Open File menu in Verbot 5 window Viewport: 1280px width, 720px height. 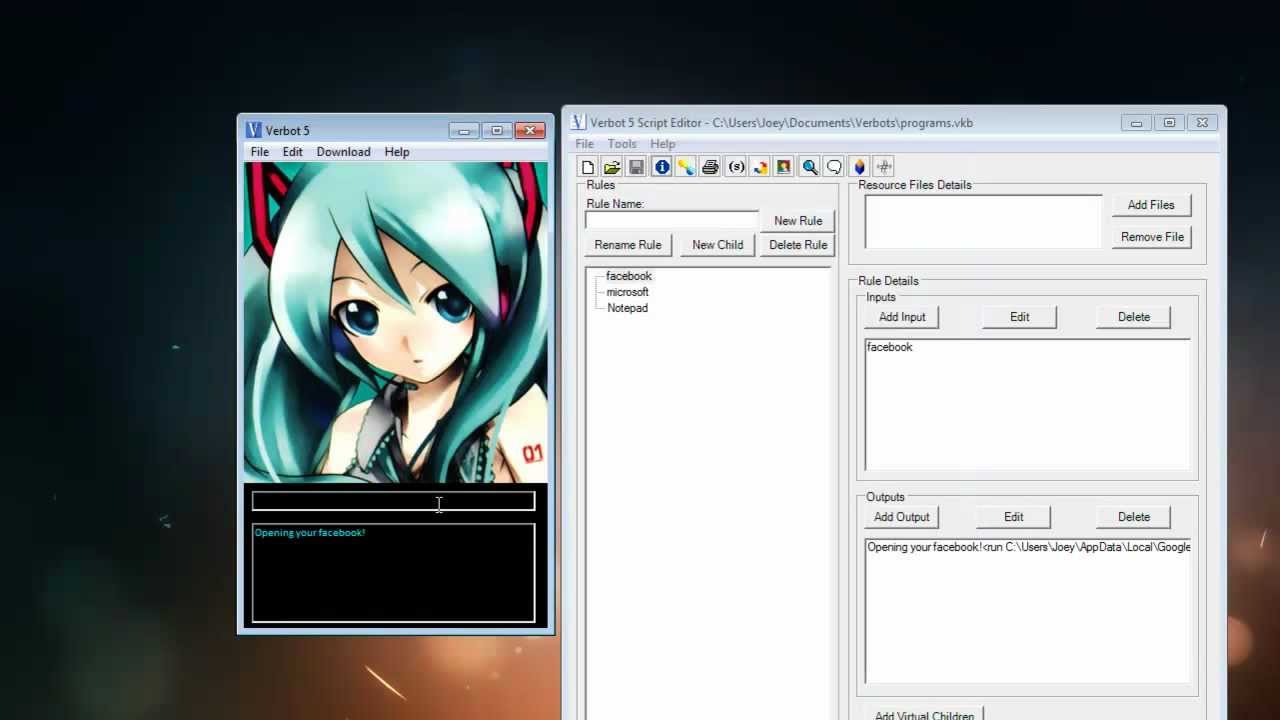pos(260,152)
